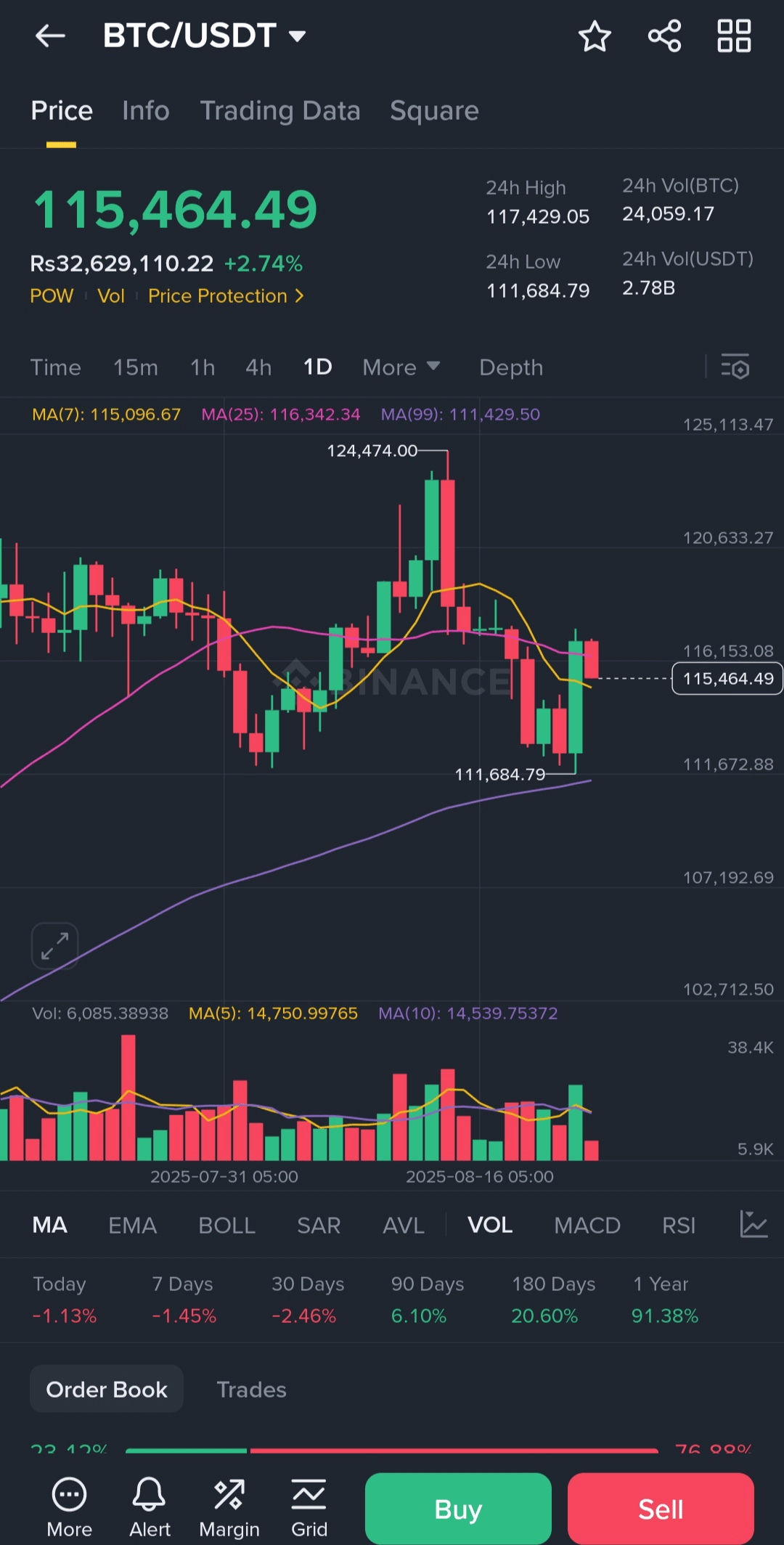Viewport: 784px width, 1545px height.
Task: Open the indicator chart settings icon
Action: tap(754, 1225)
